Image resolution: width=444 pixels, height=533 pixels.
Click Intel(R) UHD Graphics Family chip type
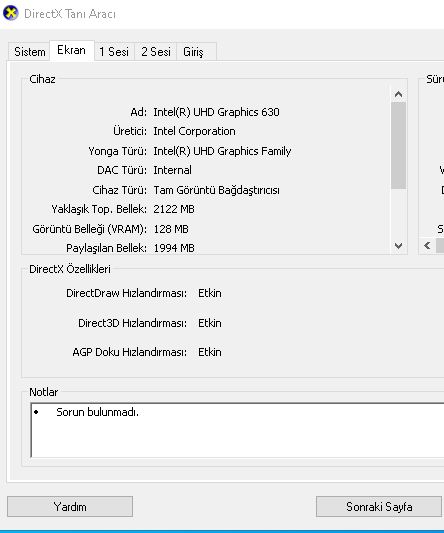(x=222, y=151)
